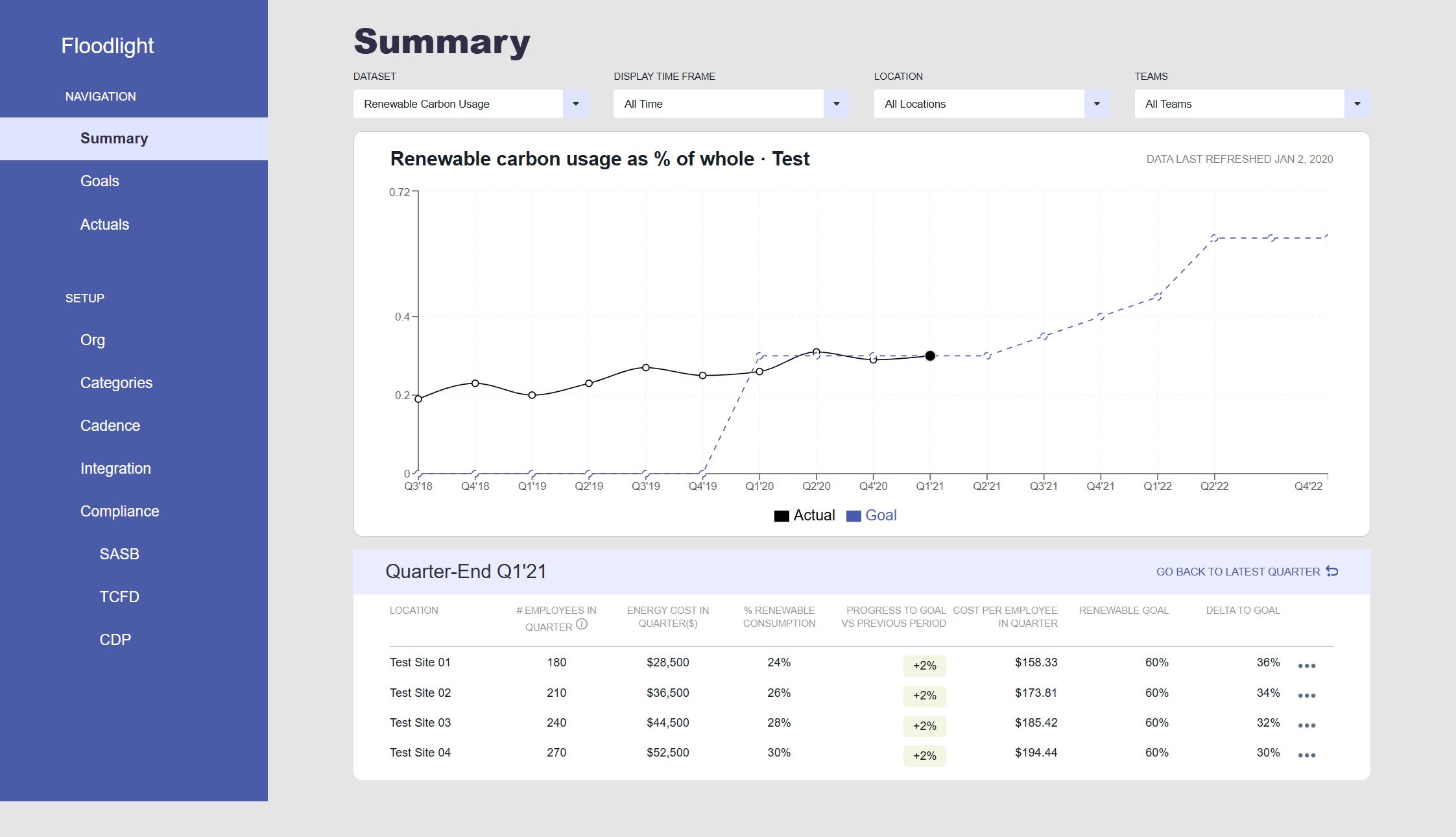Image resolution: width=1456 pixels, height=837 pixels.
Task: Click the Floodlight logo text
Action: pyautogui.click(x=108, y=45)
